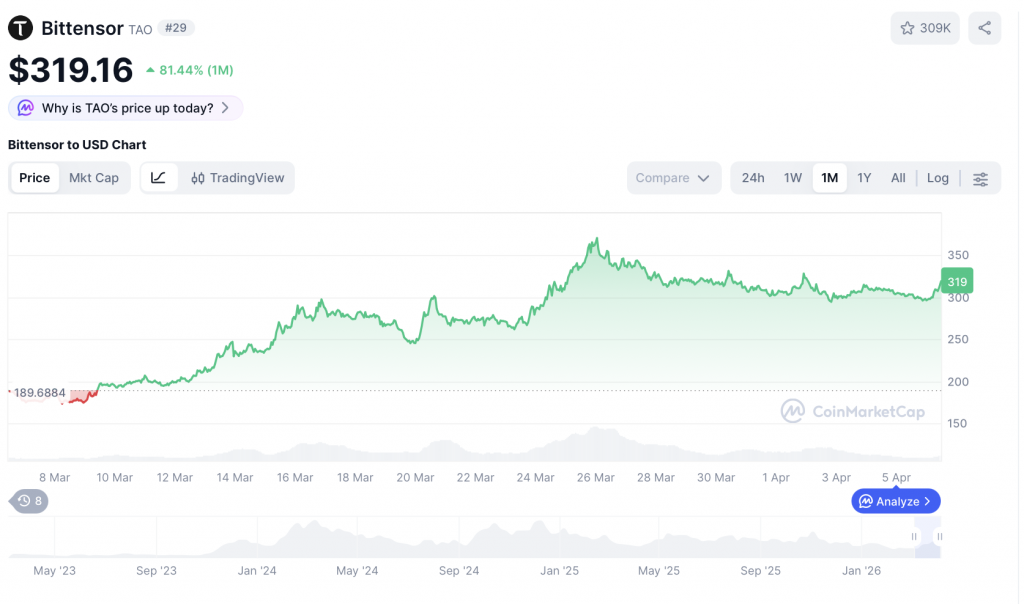The height and width of the screenshot is (604, 1024).
Task: Open the TradingView candlestick chart
Action: coord(238,178)
